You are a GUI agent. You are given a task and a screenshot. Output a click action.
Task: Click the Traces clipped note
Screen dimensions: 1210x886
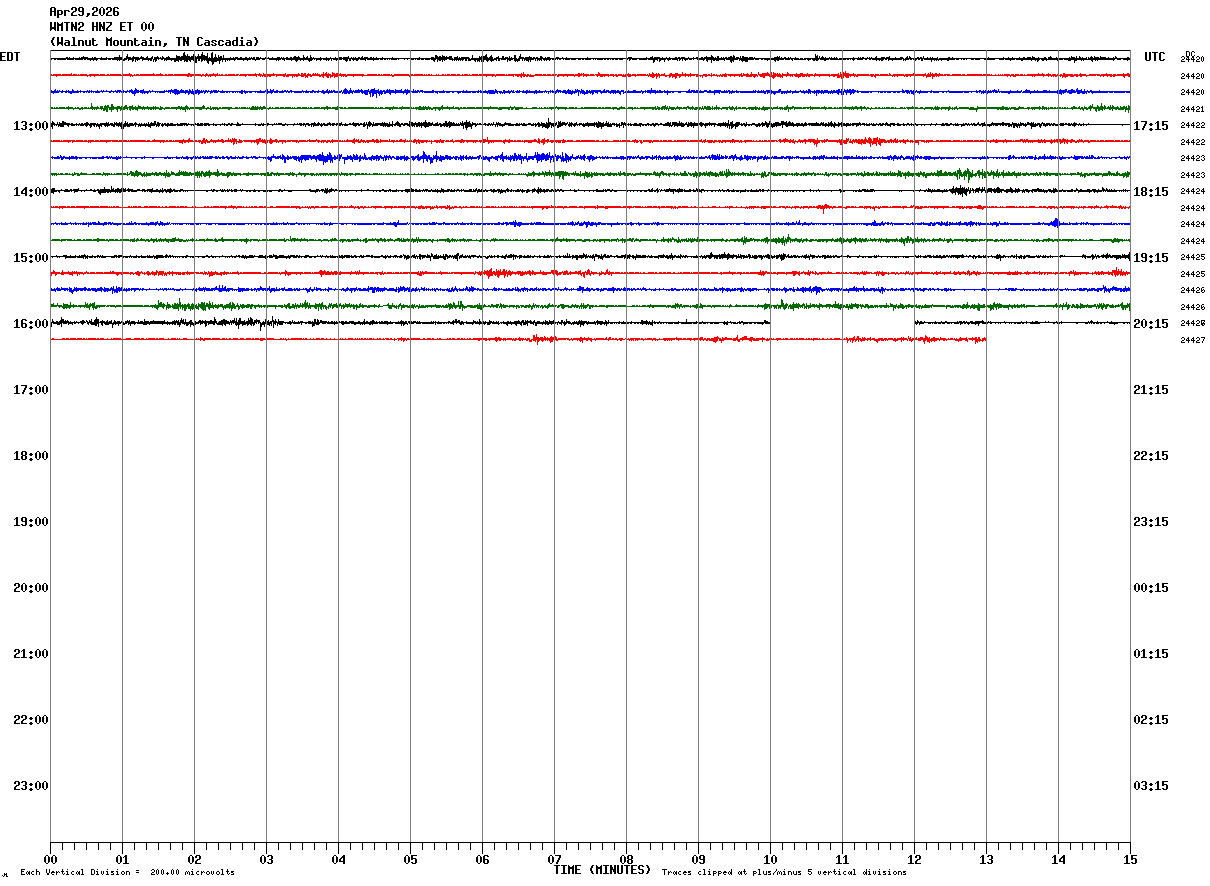click(784, 873)
